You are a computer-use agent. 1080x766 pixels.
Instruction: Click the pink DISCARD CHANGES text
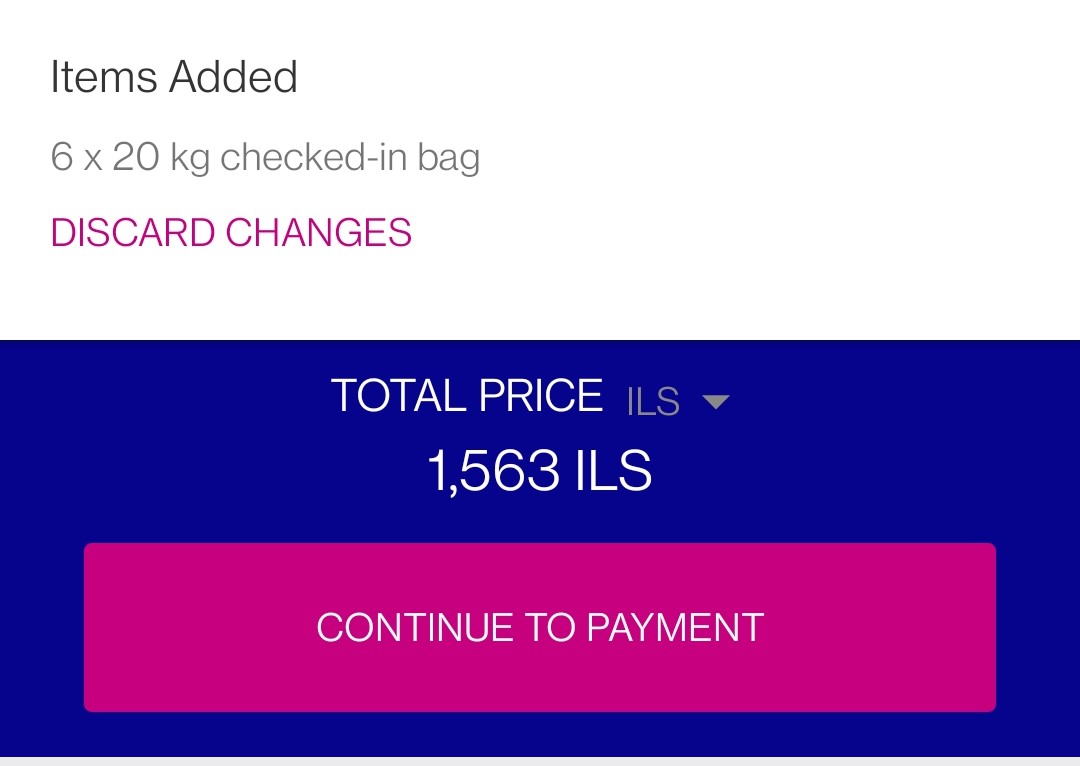[x=231, y=232]
